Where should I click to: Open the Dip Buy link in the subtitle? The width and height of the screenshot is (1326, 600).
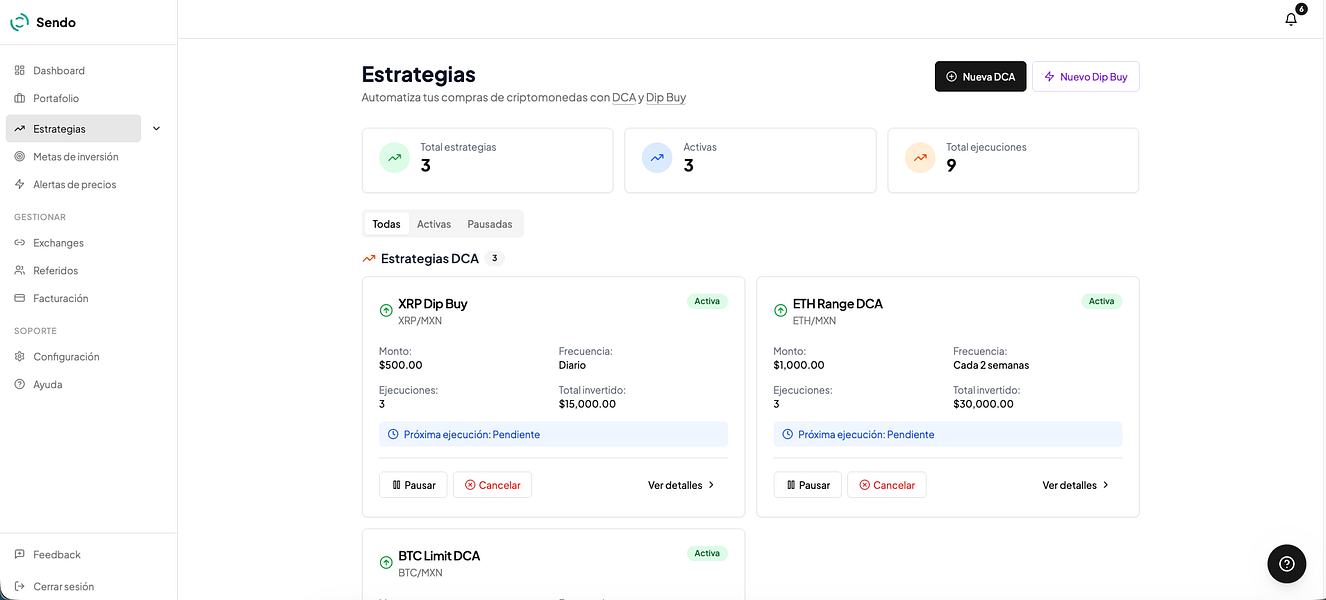[666, 97]
